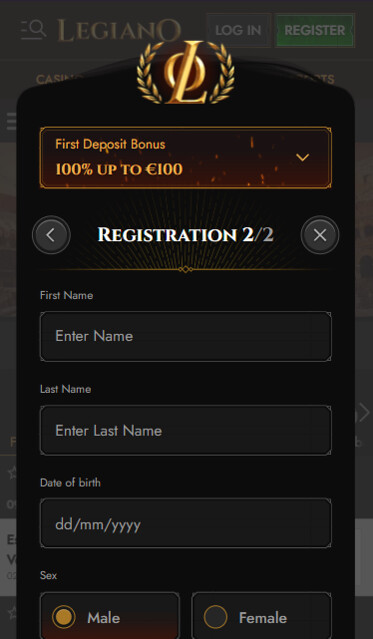The image size is (373, 639).
Task: Open the Date of birth field
Action: tap(186, 523)
